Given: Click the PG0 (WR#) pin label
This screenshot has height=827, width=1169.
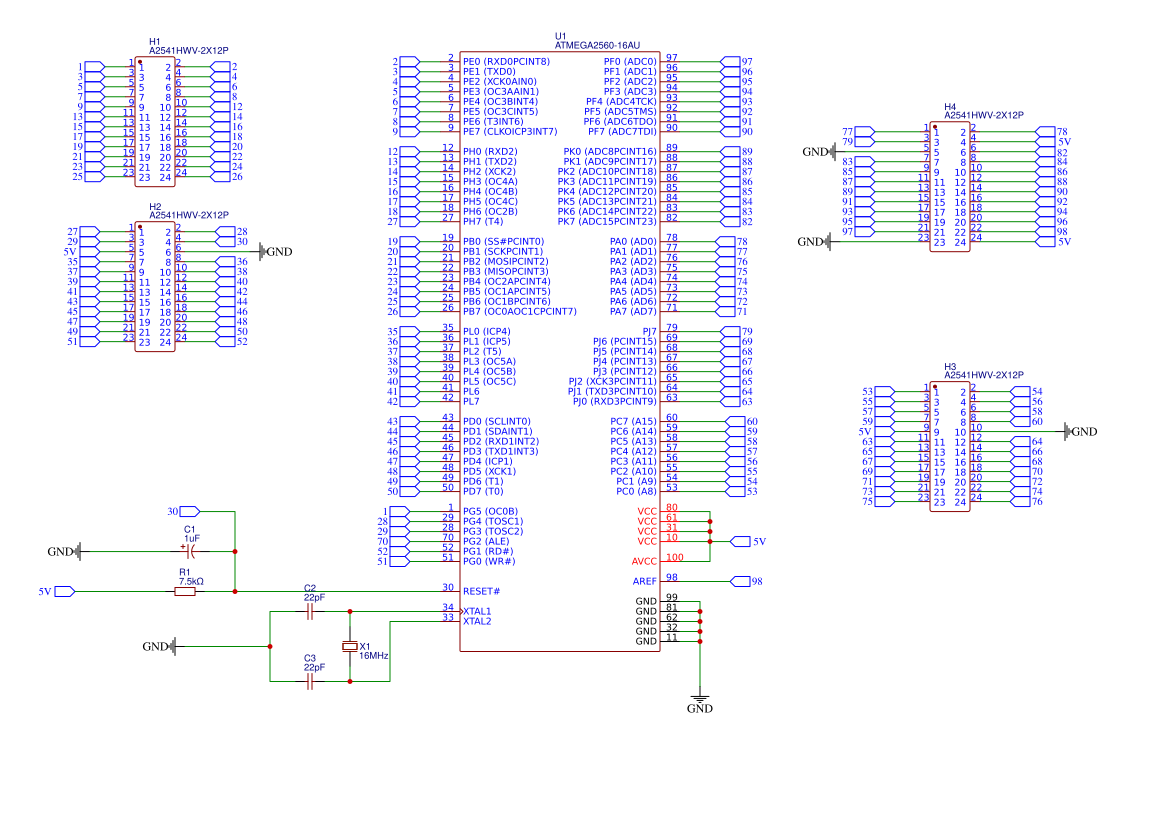Looking at the screenshot, I should point(489,562).
